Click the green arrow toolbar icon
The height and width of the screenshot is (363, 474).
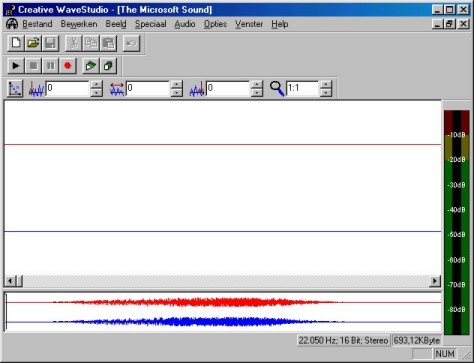tap(90, 66)
